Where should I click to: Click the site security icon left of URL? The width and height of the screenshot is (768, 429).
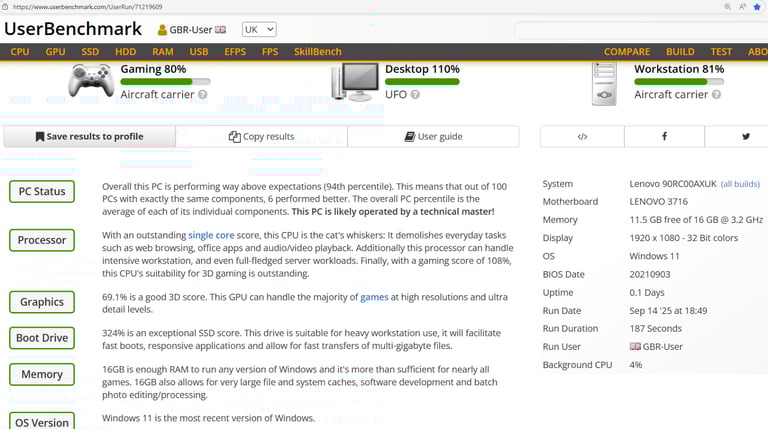5,7
